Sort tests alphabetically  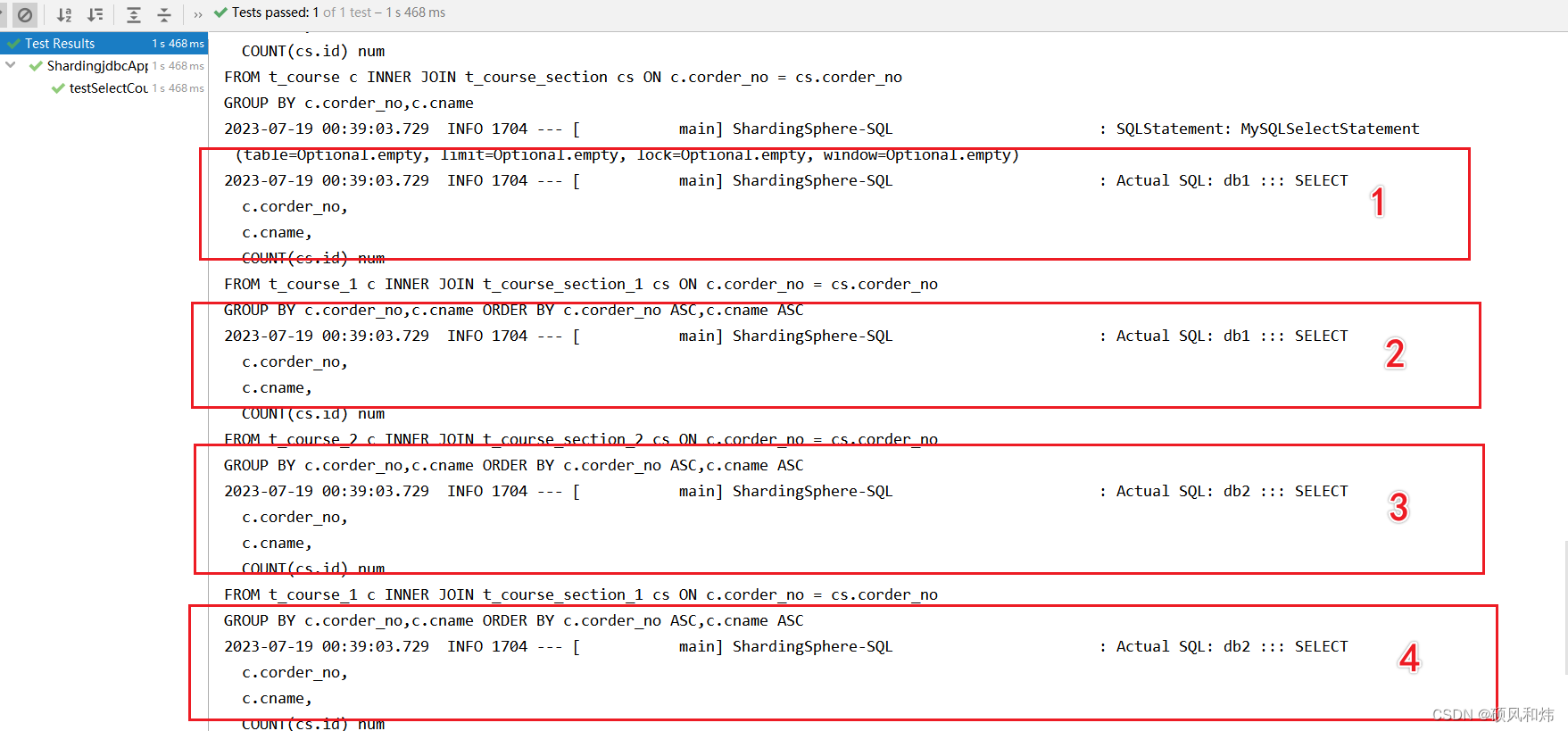pos(63,14)
